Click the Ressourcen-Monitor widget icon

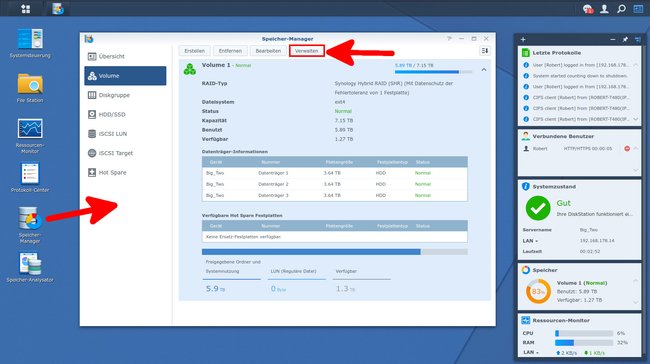pyautogui.click(x=526, y=320)
